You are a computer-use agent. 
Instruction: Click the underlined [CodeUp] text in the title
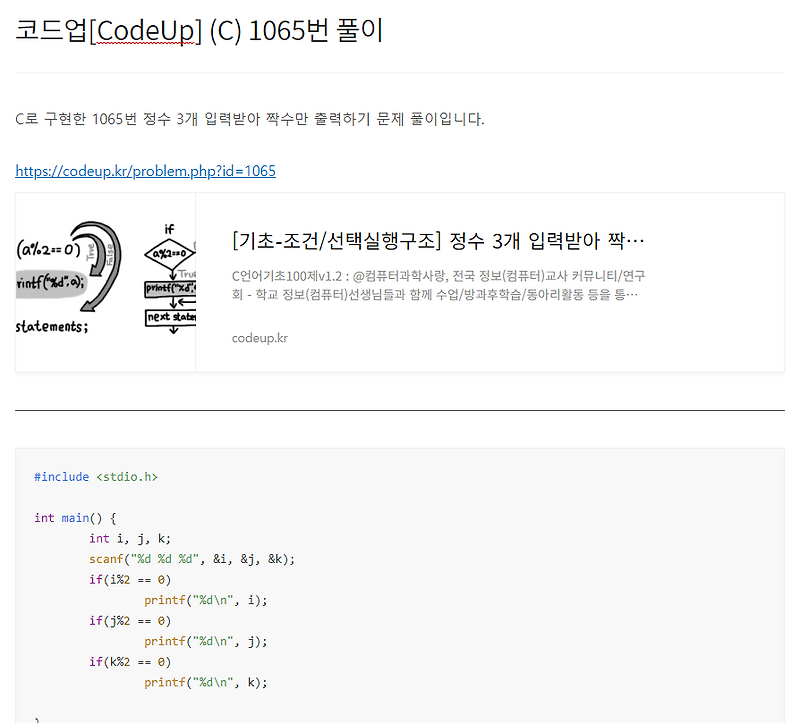point(145,32)
